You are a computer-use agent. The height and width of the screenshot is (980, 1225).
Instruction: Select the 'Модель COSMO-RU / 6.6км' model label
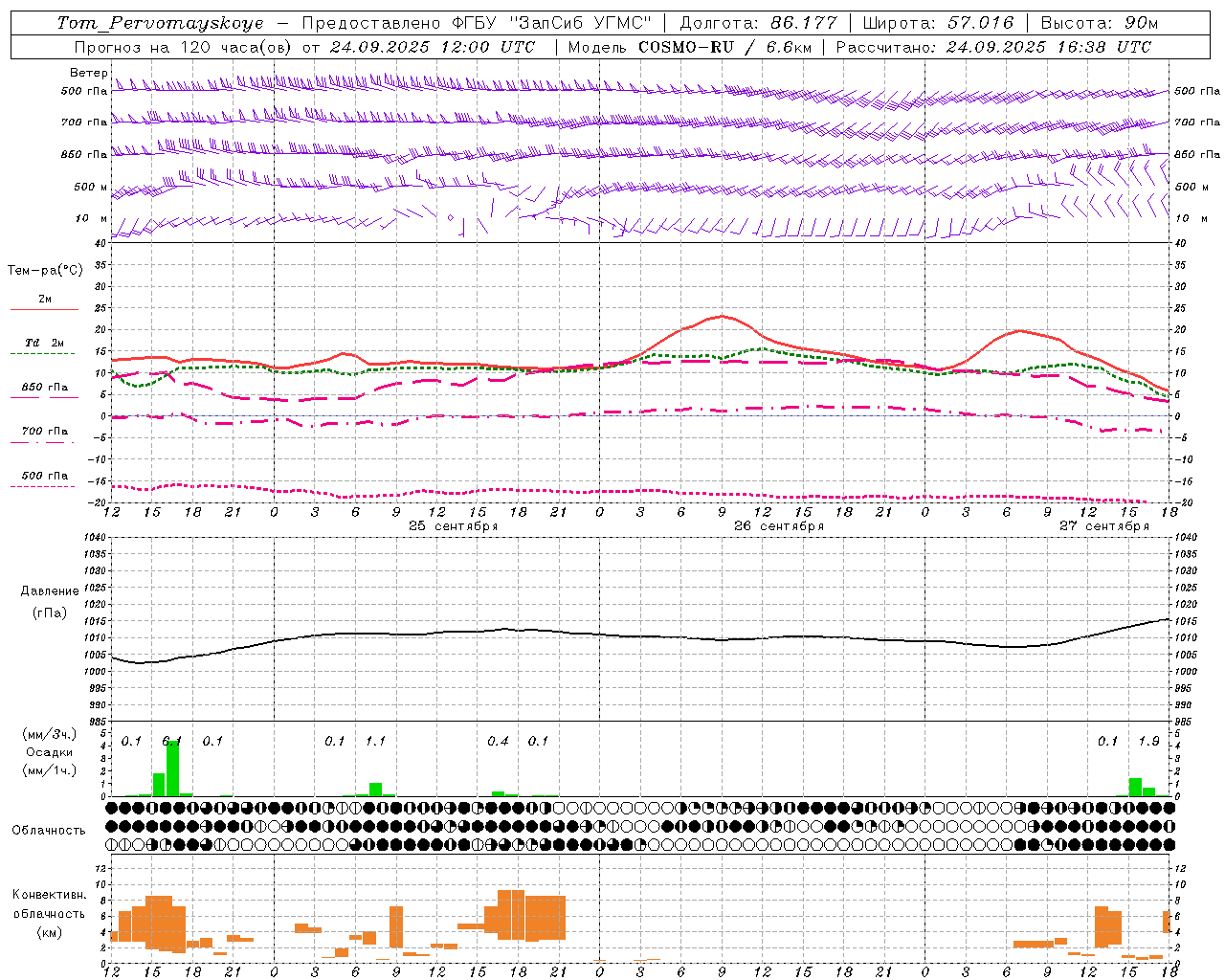tap(689, 47)
